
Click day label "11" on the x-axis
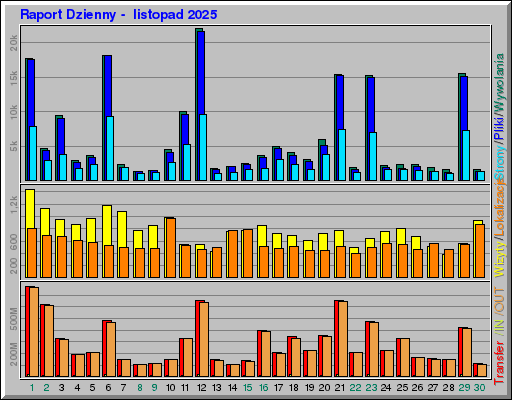185,388
